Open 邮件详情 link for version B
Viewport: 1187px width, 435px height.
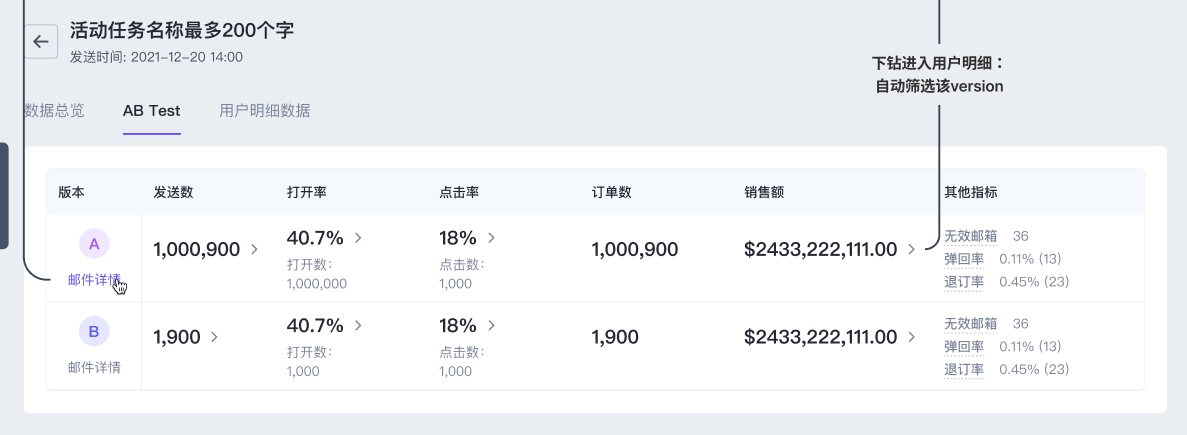click(94, 367)
